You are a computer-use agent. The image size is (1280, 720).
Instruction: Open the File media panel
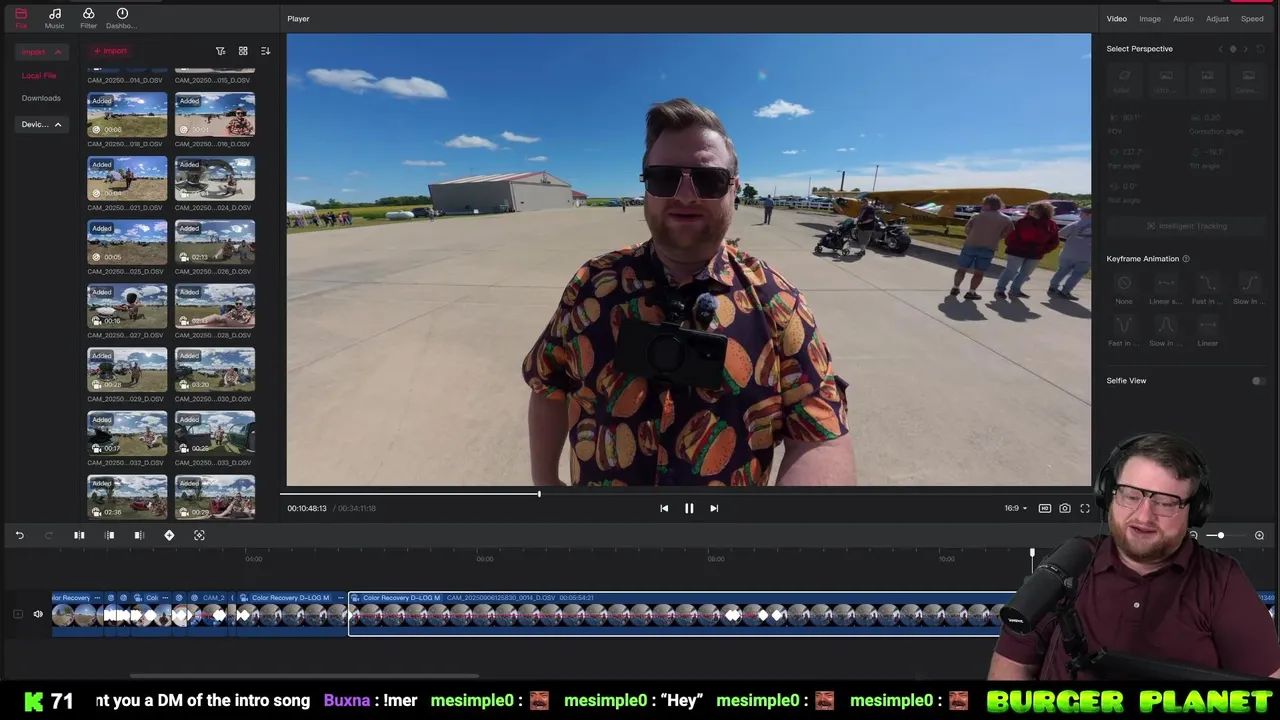(x=21, y=18)
